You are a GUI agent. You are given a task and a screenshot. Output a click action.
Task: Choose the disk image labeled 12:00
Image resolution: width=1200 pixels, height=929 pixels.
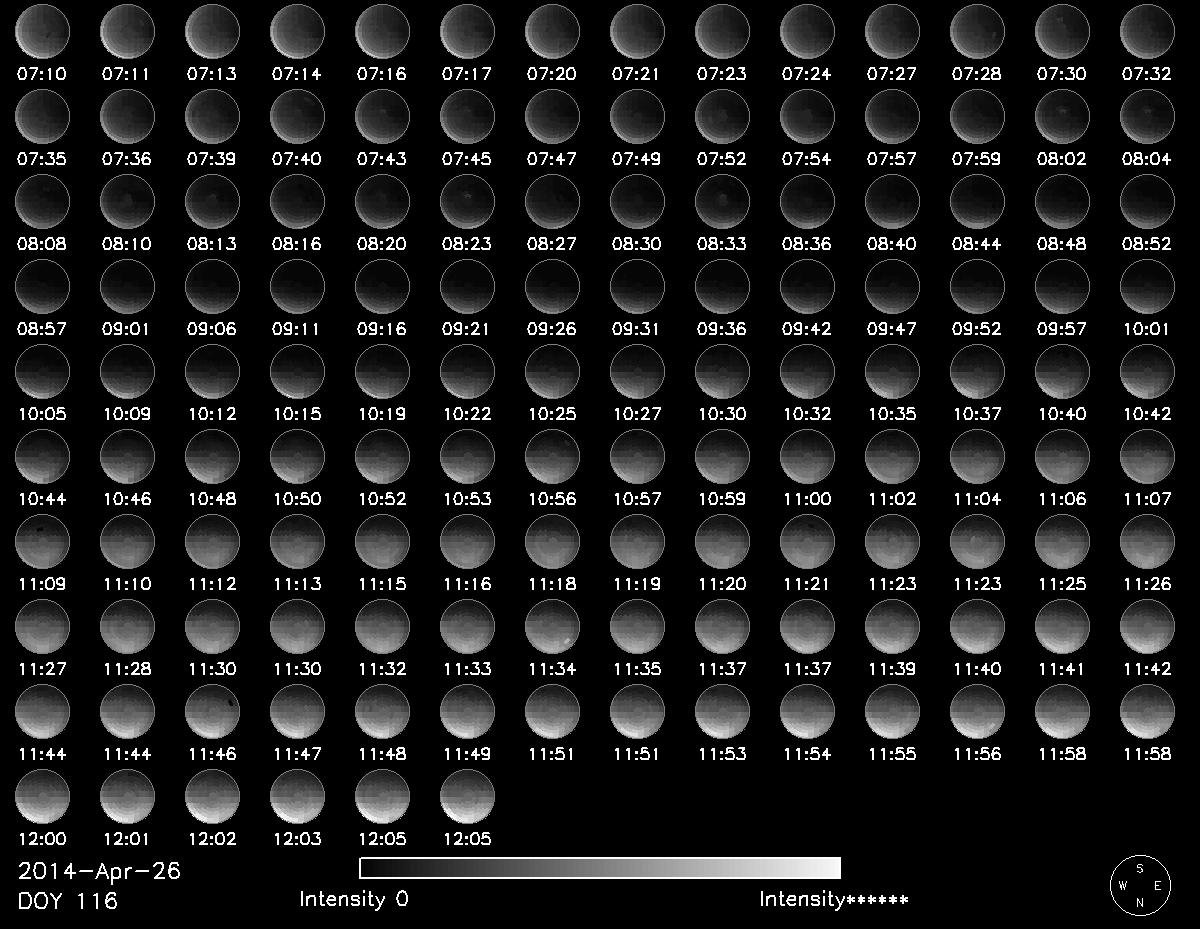(42, 797)
